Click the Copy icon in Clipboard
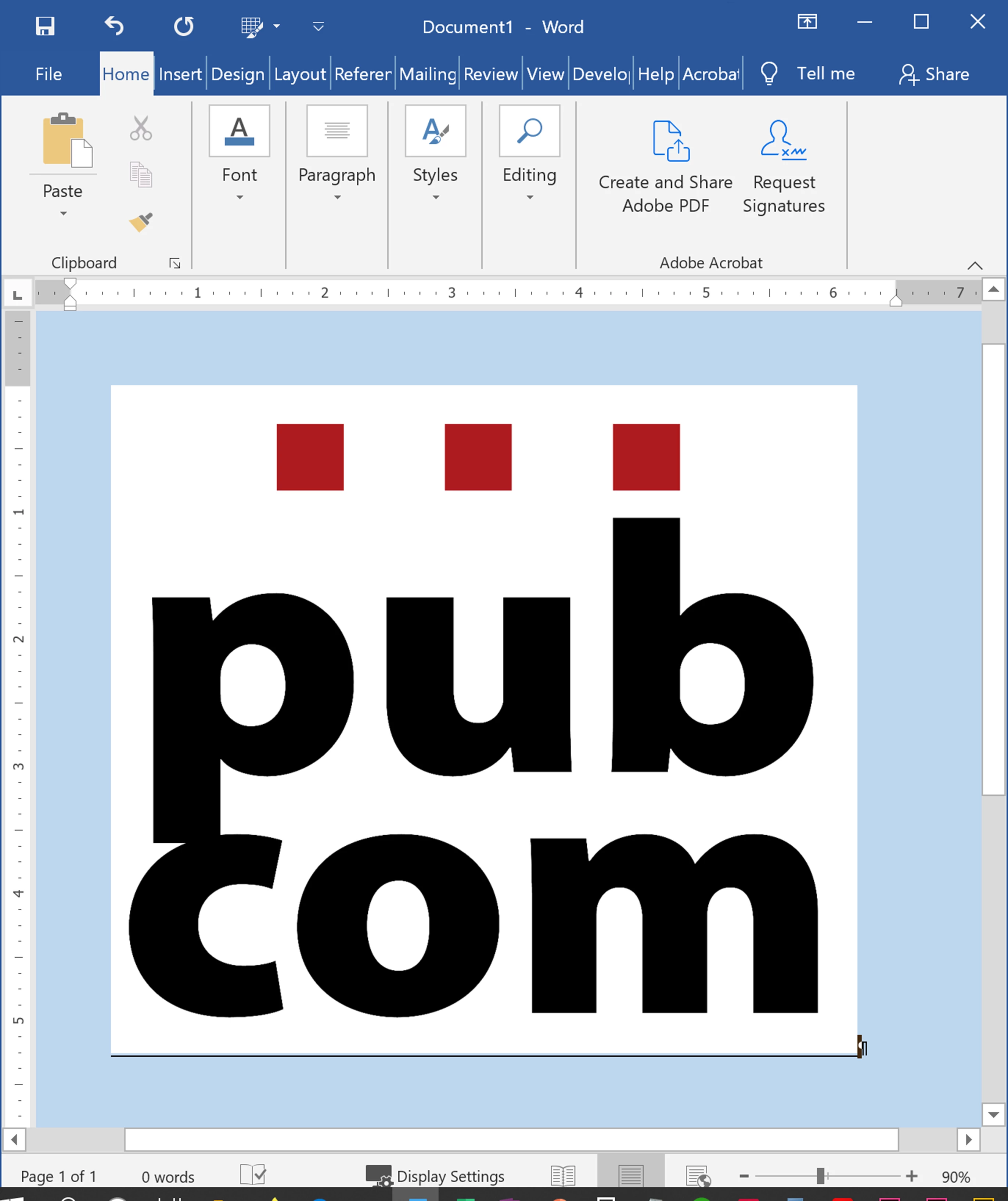 (x=141, y=175)
